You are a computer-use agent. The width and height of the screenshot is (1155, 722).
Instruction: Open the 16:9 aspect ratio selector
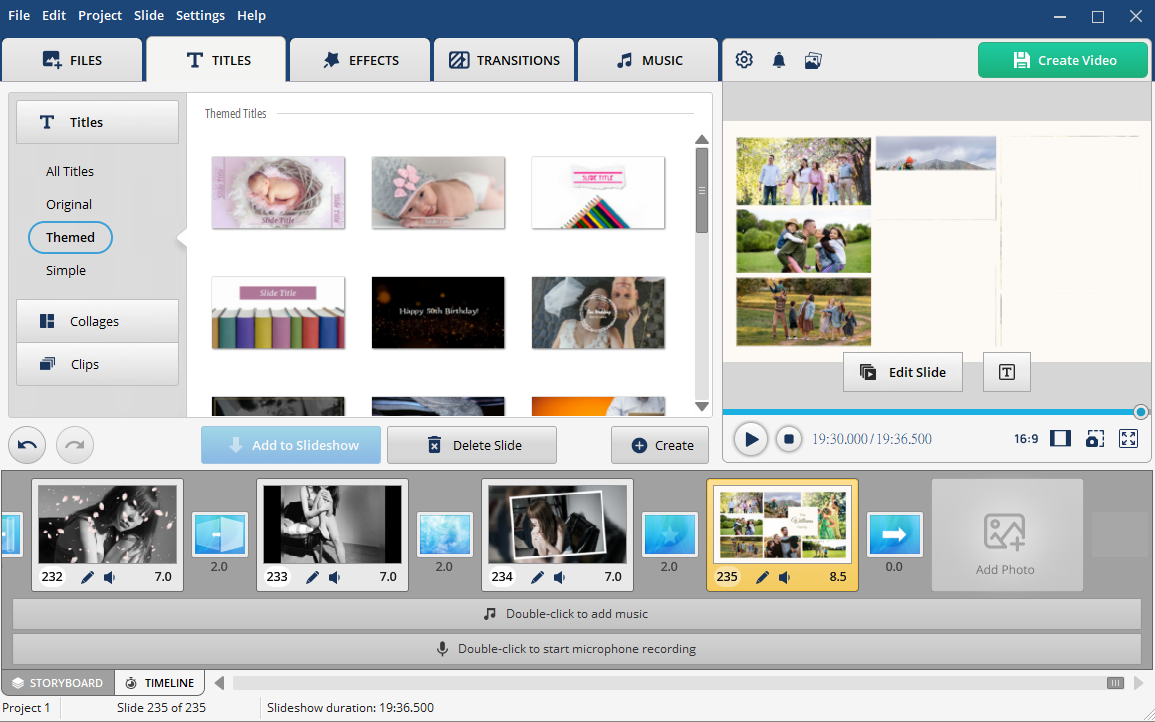1026,439
